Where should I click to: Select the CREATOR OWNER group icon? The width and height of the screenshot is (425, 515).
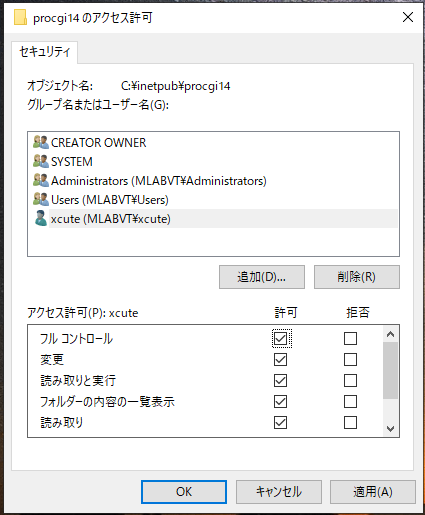(41, 142)
